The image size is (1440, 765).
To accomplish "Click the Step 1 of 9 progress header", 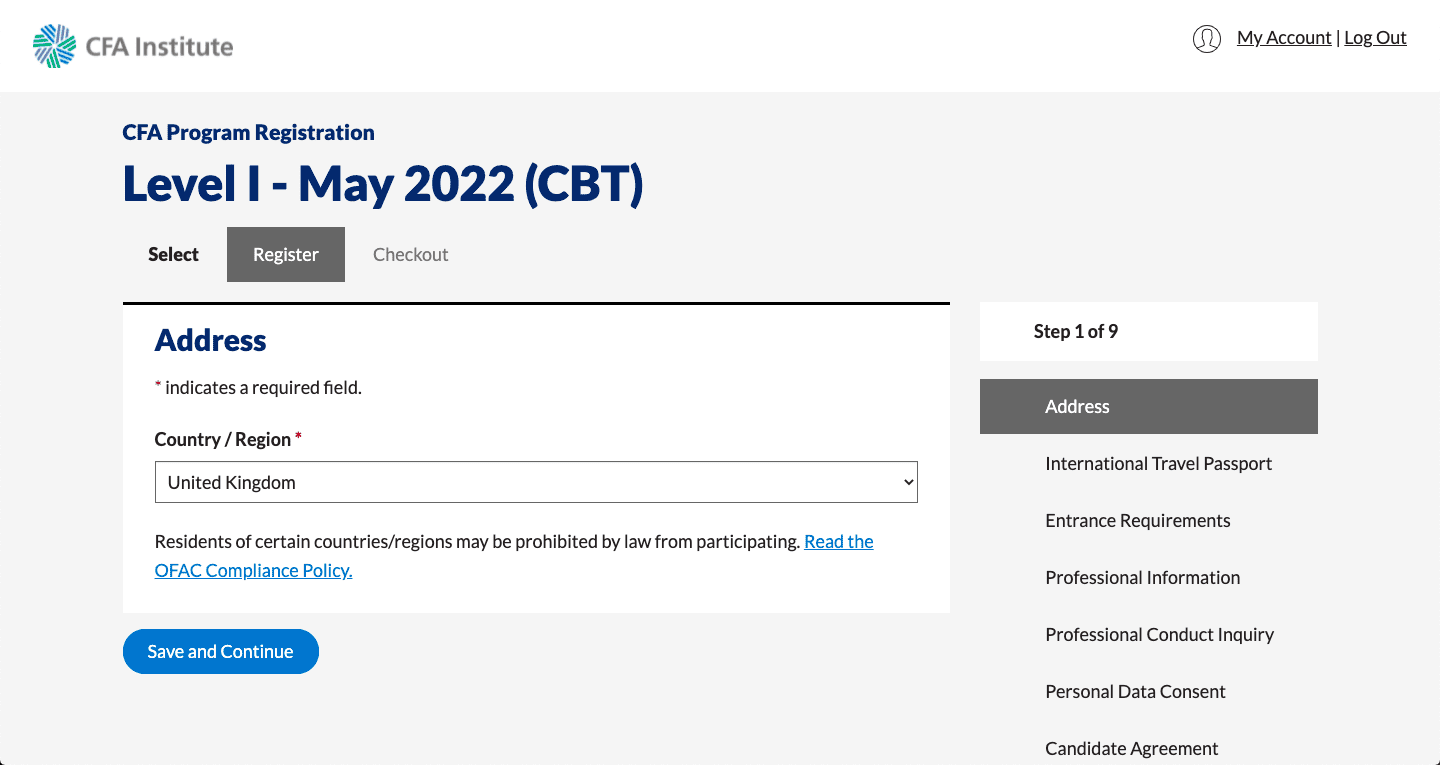I will (1149, 331).
